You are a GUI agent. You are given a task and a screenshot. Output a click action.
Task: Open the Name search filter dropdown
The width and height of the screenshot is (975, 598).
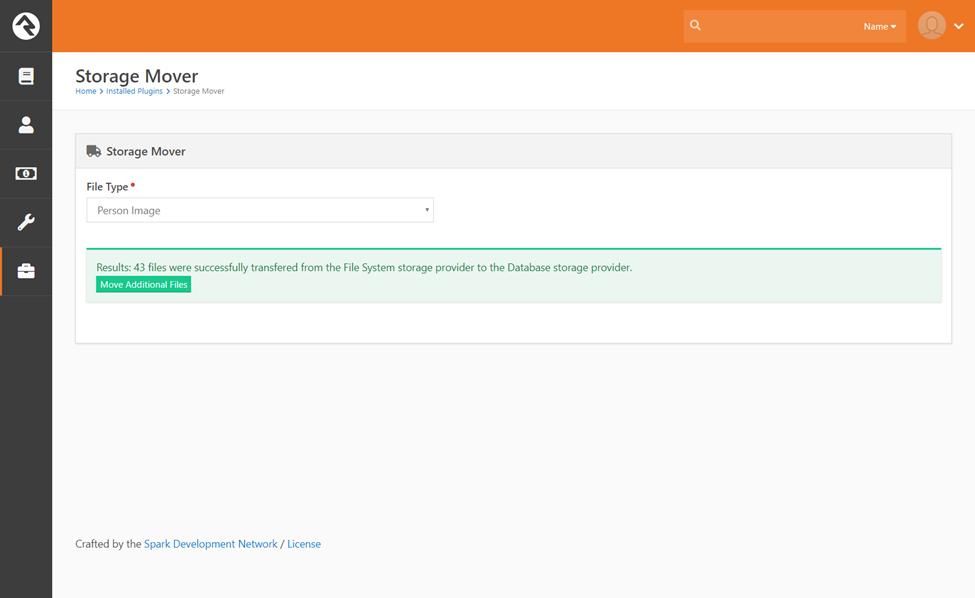879,26
